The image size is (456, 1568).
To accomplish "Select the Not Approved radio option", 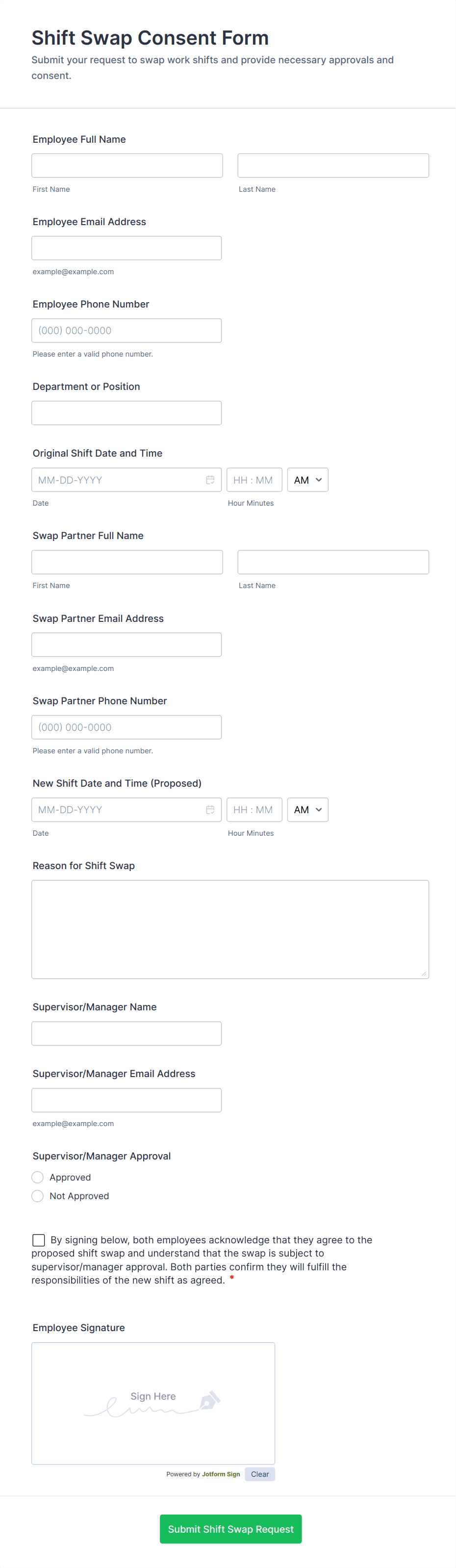I will 38,1196.
